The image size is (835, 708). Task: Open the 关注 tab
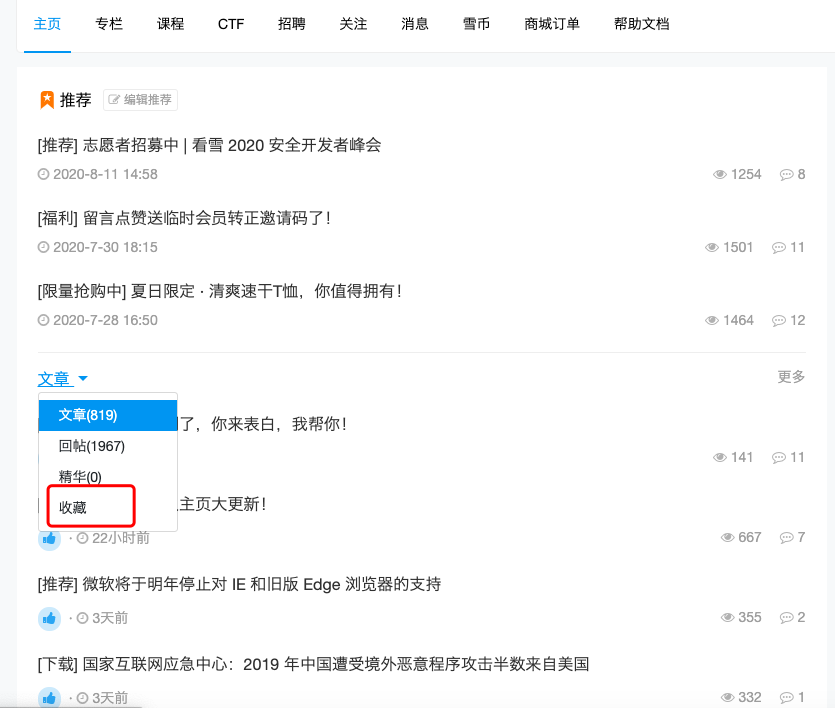(353, 24)
